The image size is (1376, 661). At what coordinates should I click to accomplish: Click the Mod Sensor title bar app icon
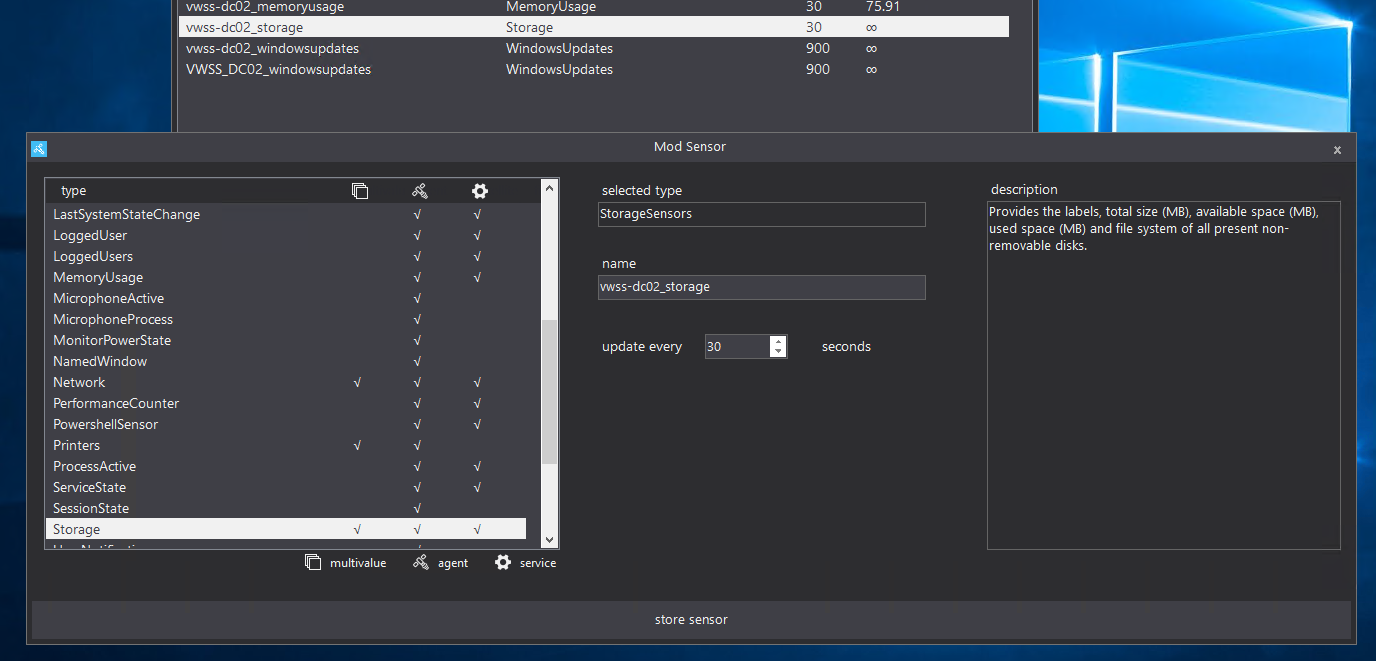point(38,148)
